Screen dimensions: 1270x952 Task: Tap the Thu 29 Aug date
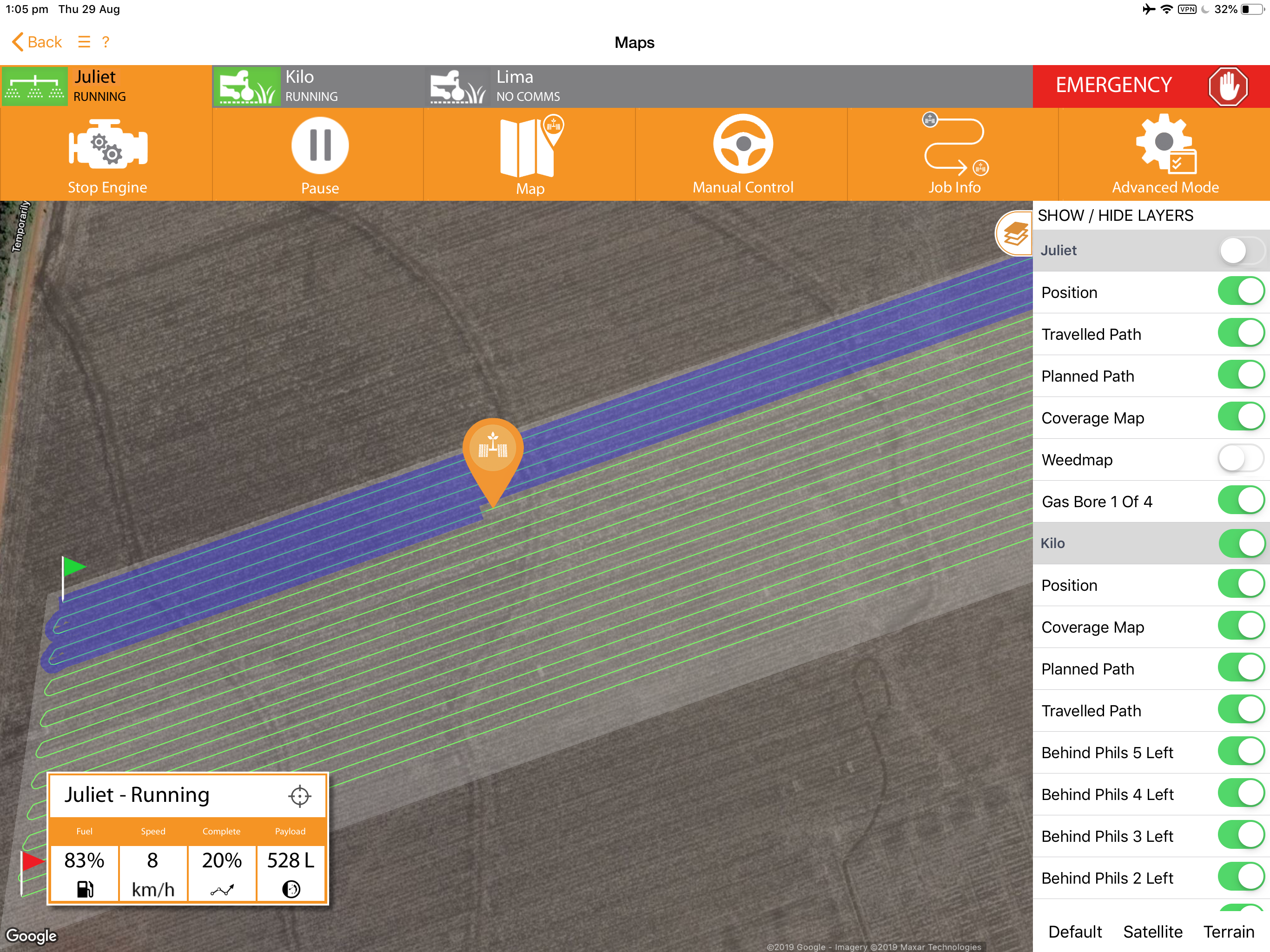coord(89,9)
